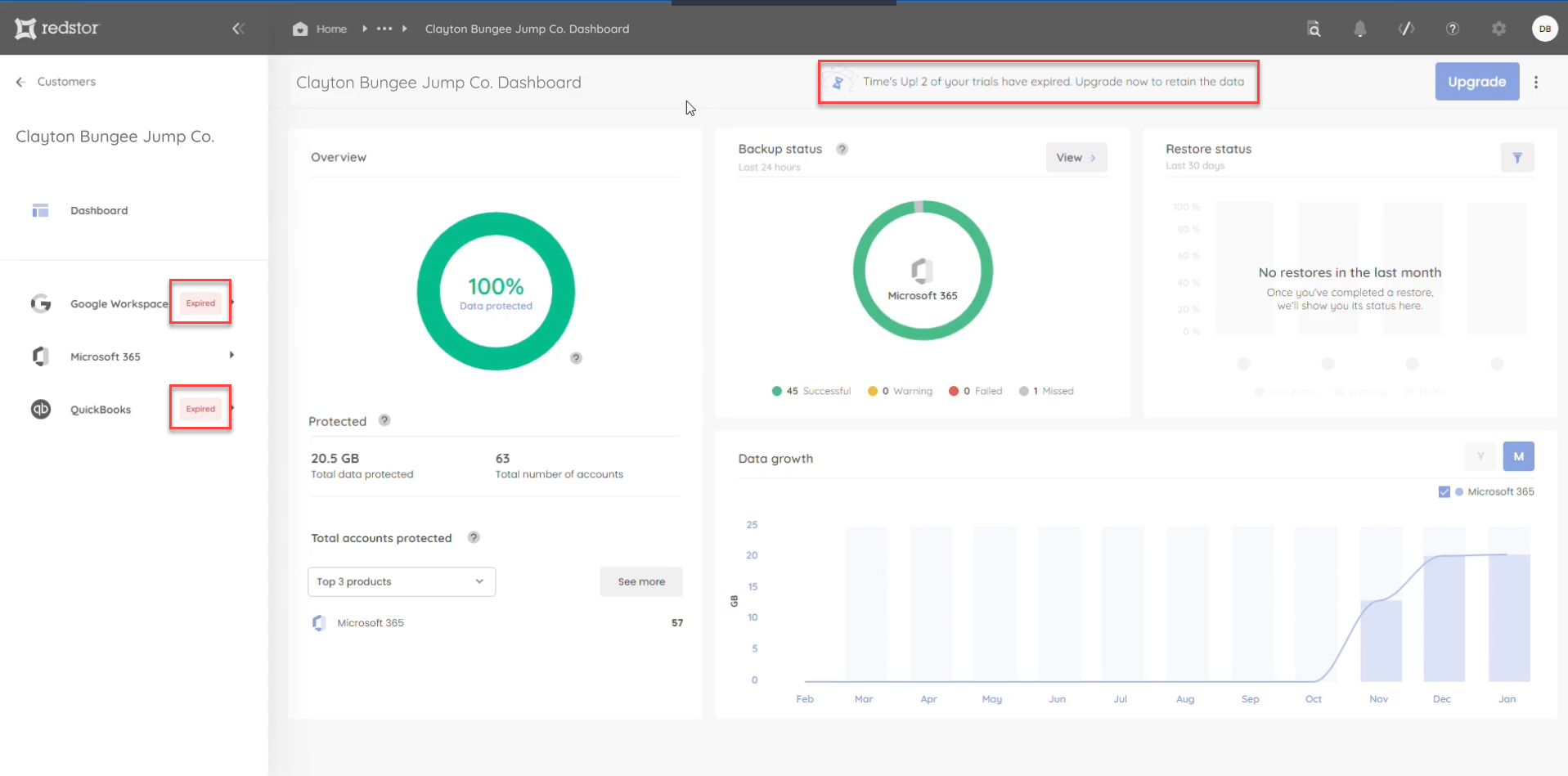Select QuickBooks in the sidebar
The width and height of the screenshot is (1568, 776).
click(x=101, y=409)
